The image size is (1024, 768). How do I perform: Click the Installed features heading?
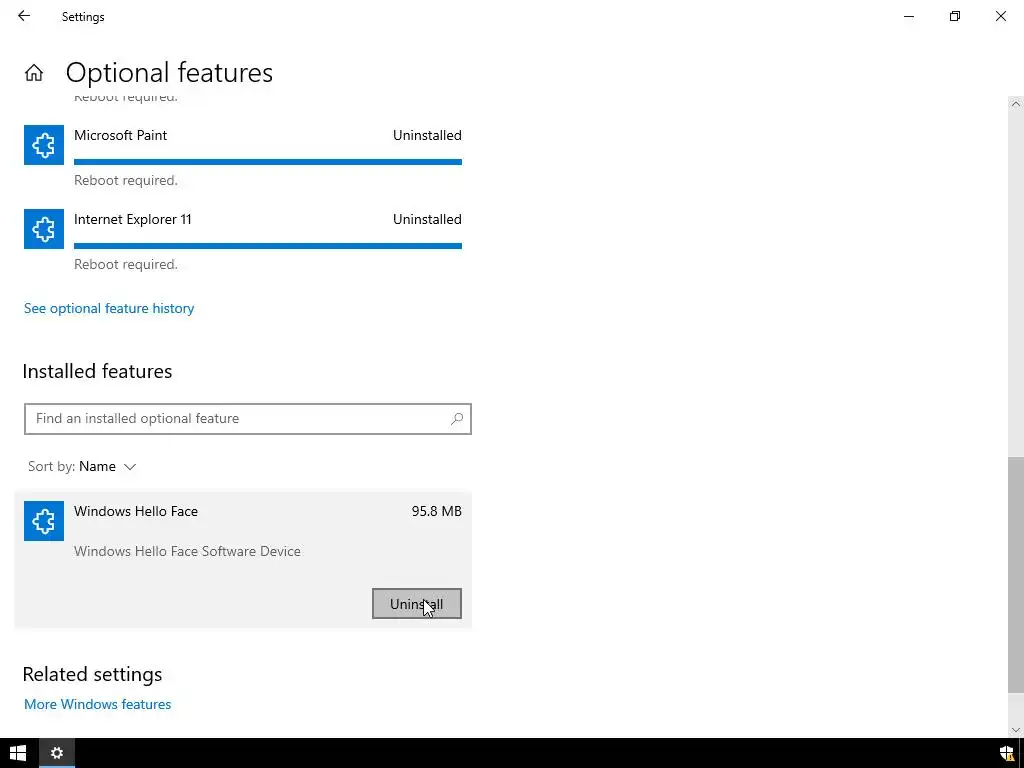point(97,371)
